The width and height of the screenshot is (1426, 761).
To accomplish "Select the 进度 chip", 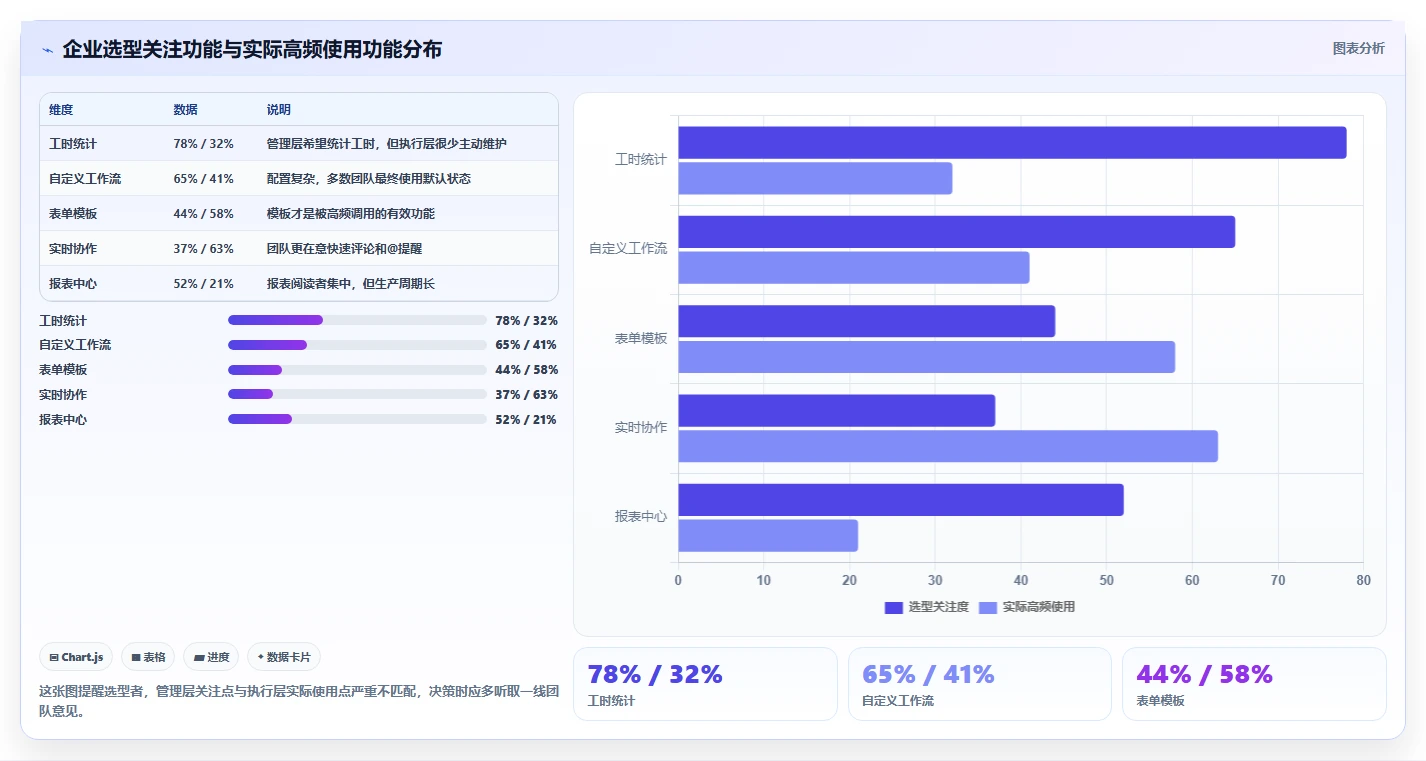I will pyautogui.click(x=211, y=657).
